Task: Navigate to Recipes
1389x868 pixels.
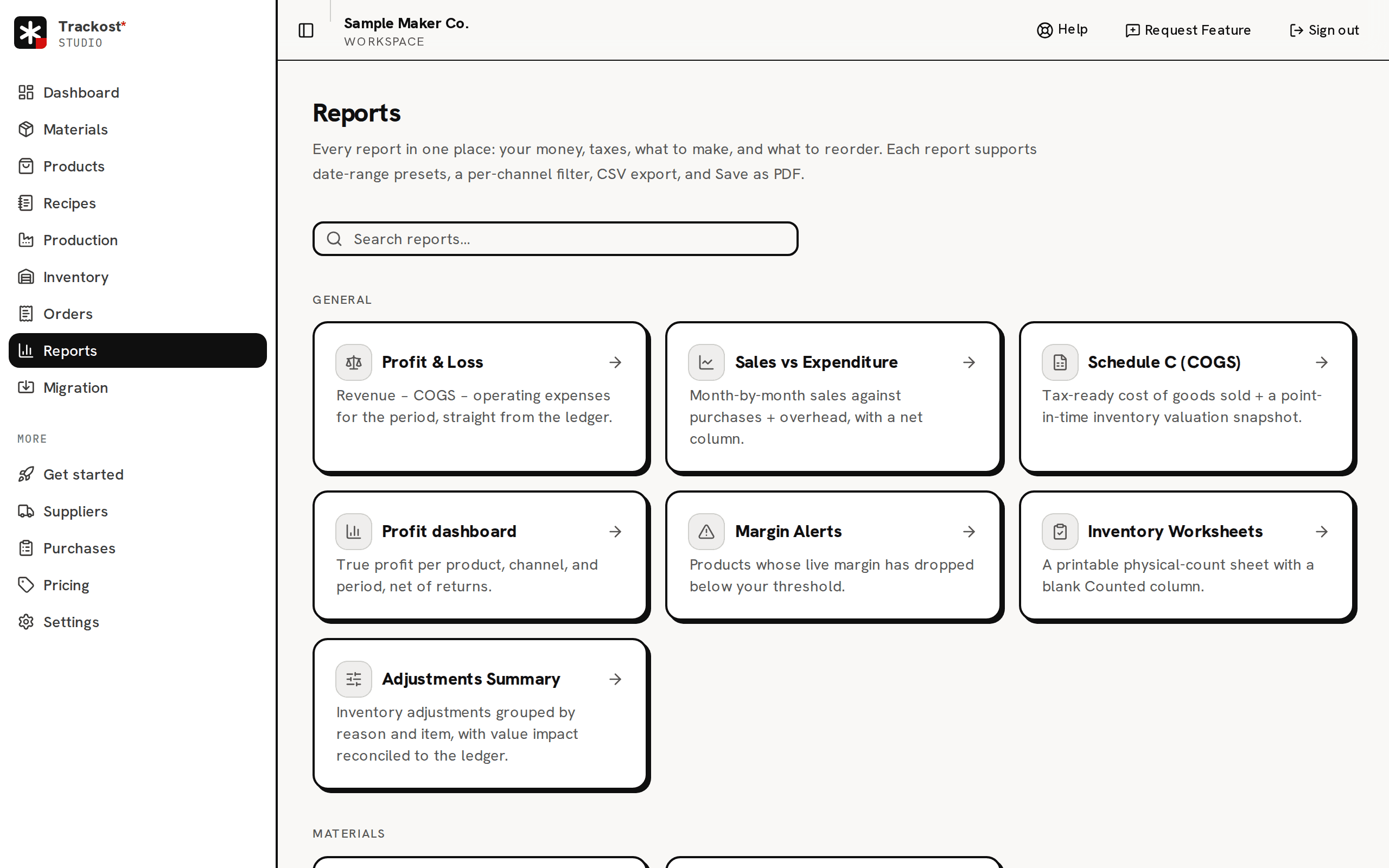Action: (x=138, y=203)
